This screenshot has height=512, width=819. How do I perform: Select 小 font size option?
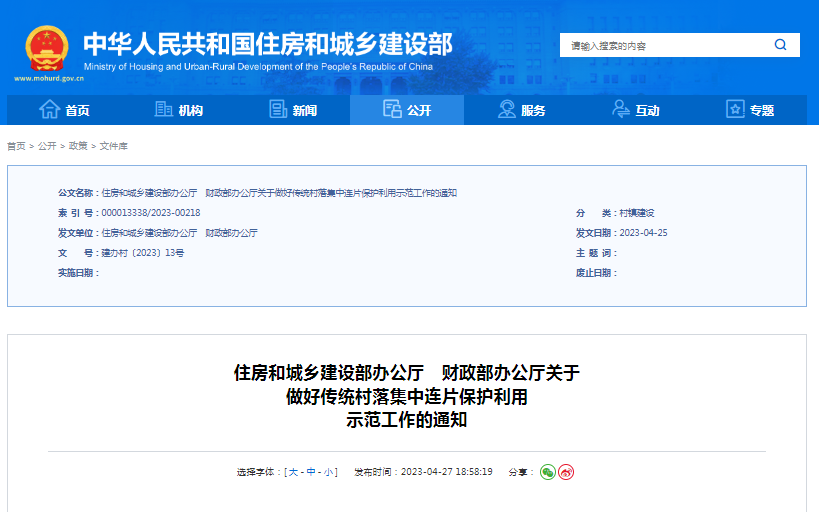coord(328,472)
